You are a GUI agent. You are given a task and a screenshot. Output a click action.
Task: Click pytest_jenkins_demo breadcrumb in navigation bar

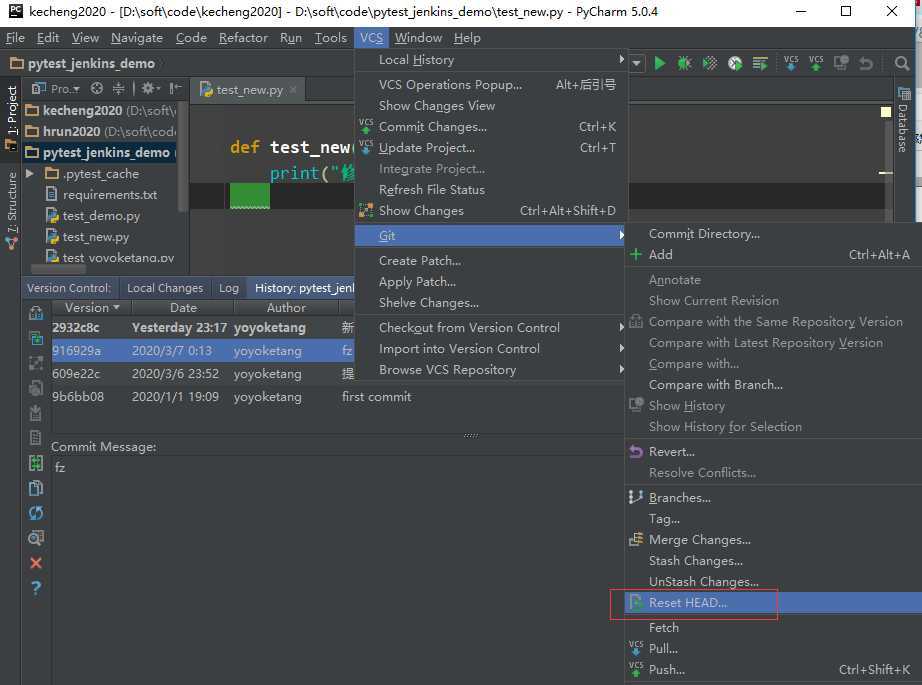click(x=83, y=63)
